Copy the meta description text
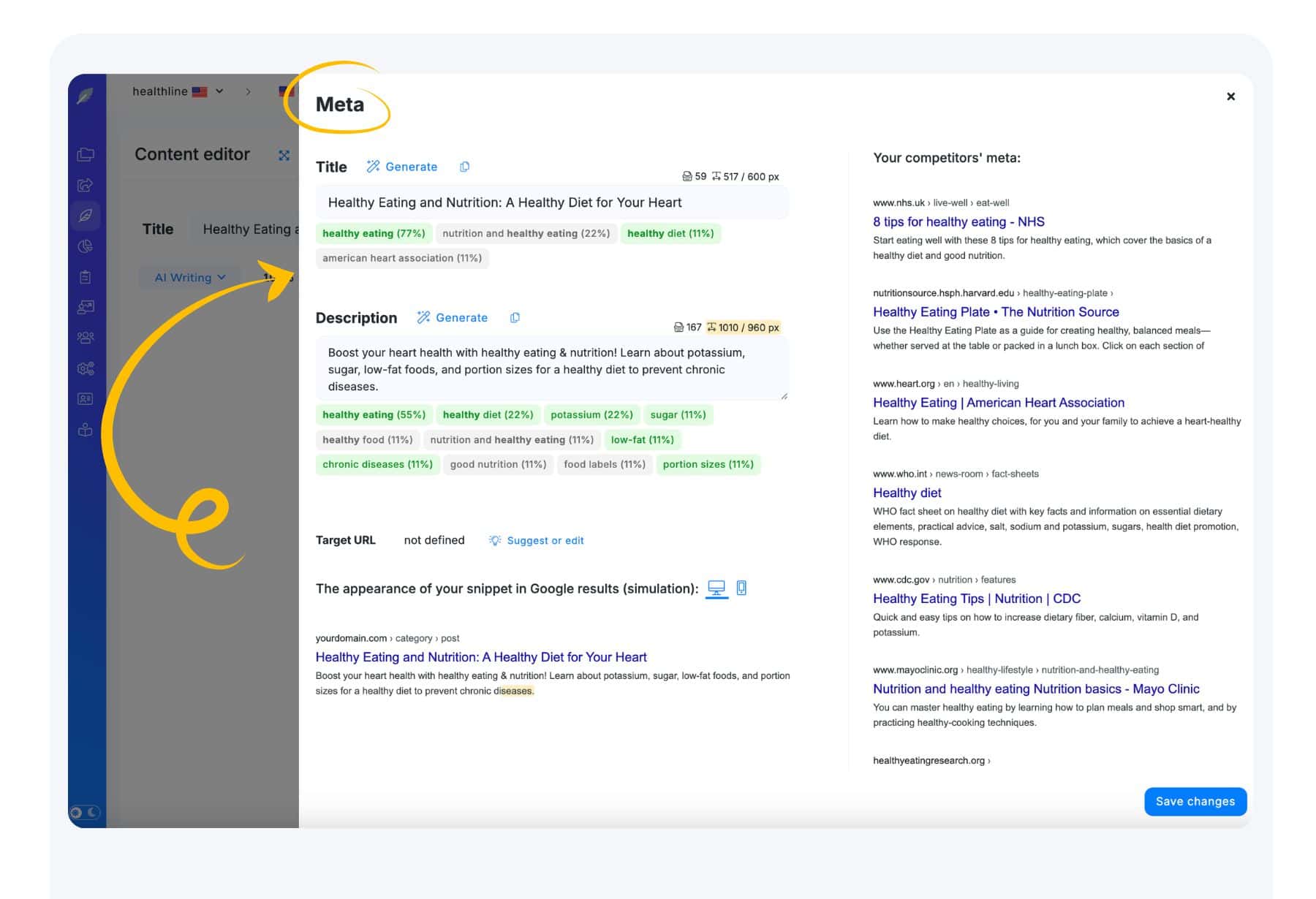1316x899 pixels. coord(515,317)
